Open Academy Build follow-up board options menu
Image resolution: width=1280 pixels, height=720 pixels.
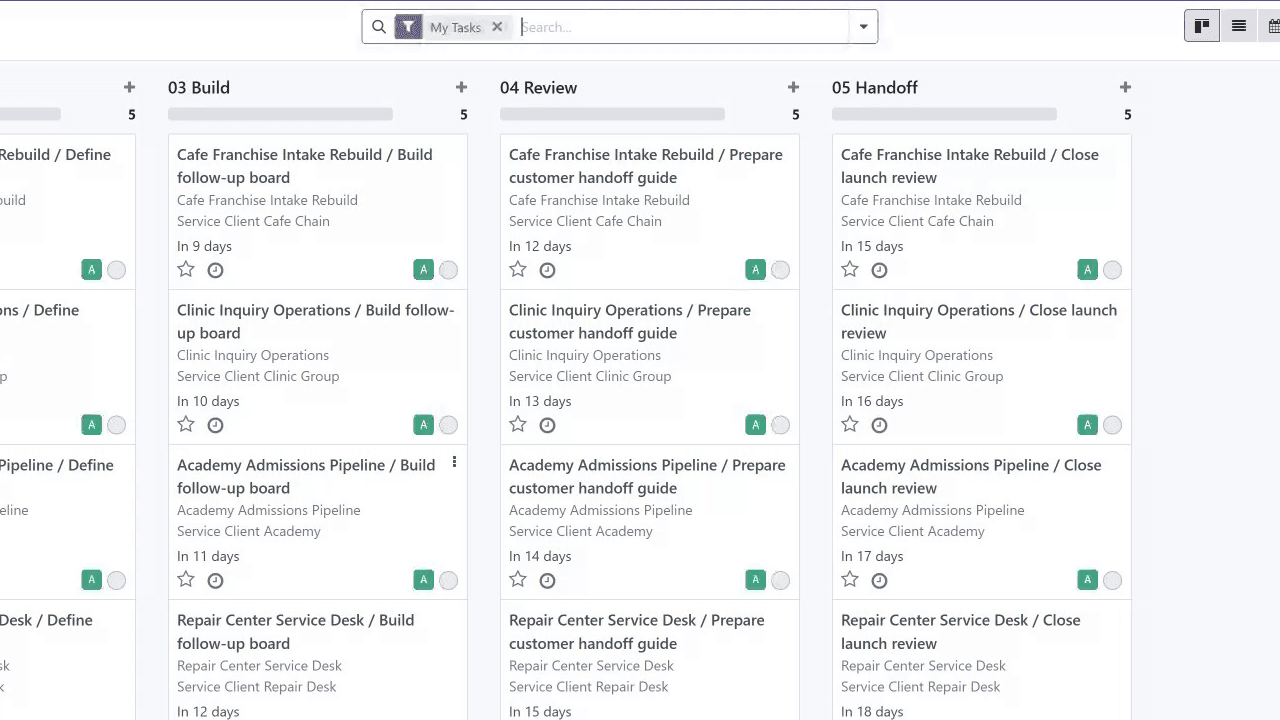(454, 462)
